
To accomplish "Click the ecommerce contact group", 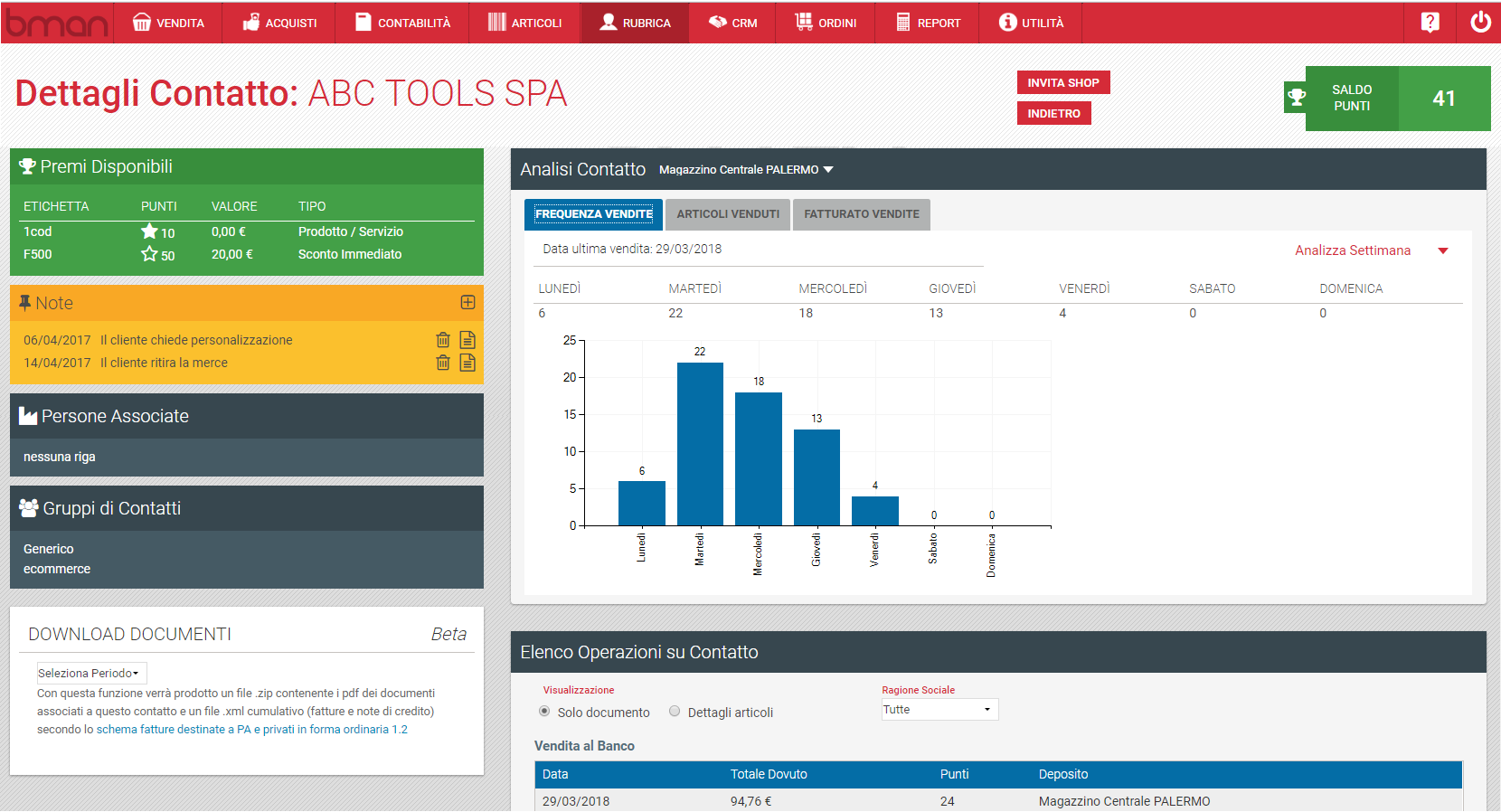I will click(x=57, y=569).
